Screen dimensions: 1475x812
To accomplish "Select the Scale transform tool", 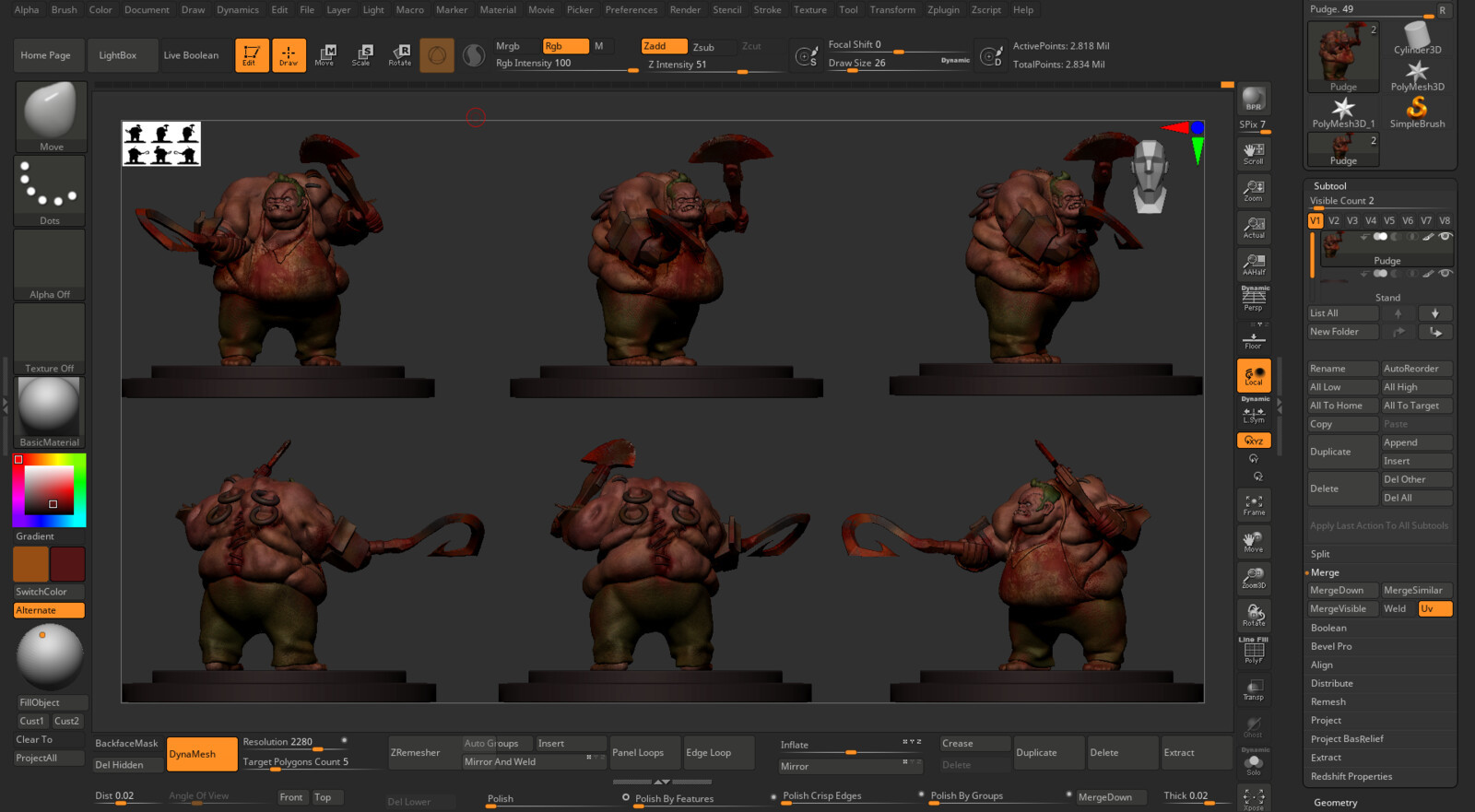I will [361, 55].
